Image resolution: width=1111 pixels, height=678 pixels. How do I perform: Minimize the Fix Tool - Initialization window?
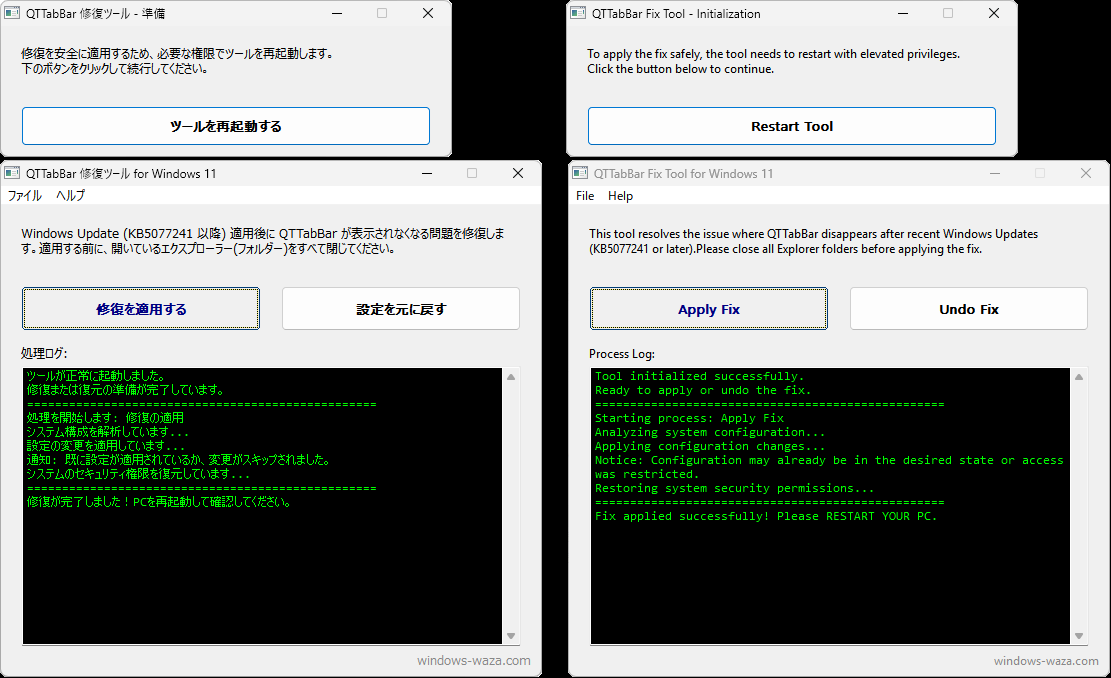[903, 13]
